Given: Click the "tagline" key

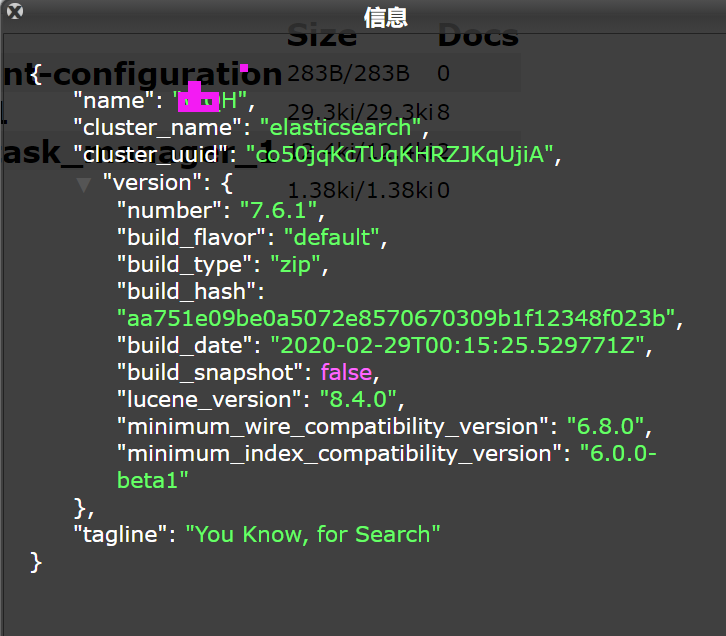Looking at the screenshot, I should pyautogui.click(x=120, y=535).
